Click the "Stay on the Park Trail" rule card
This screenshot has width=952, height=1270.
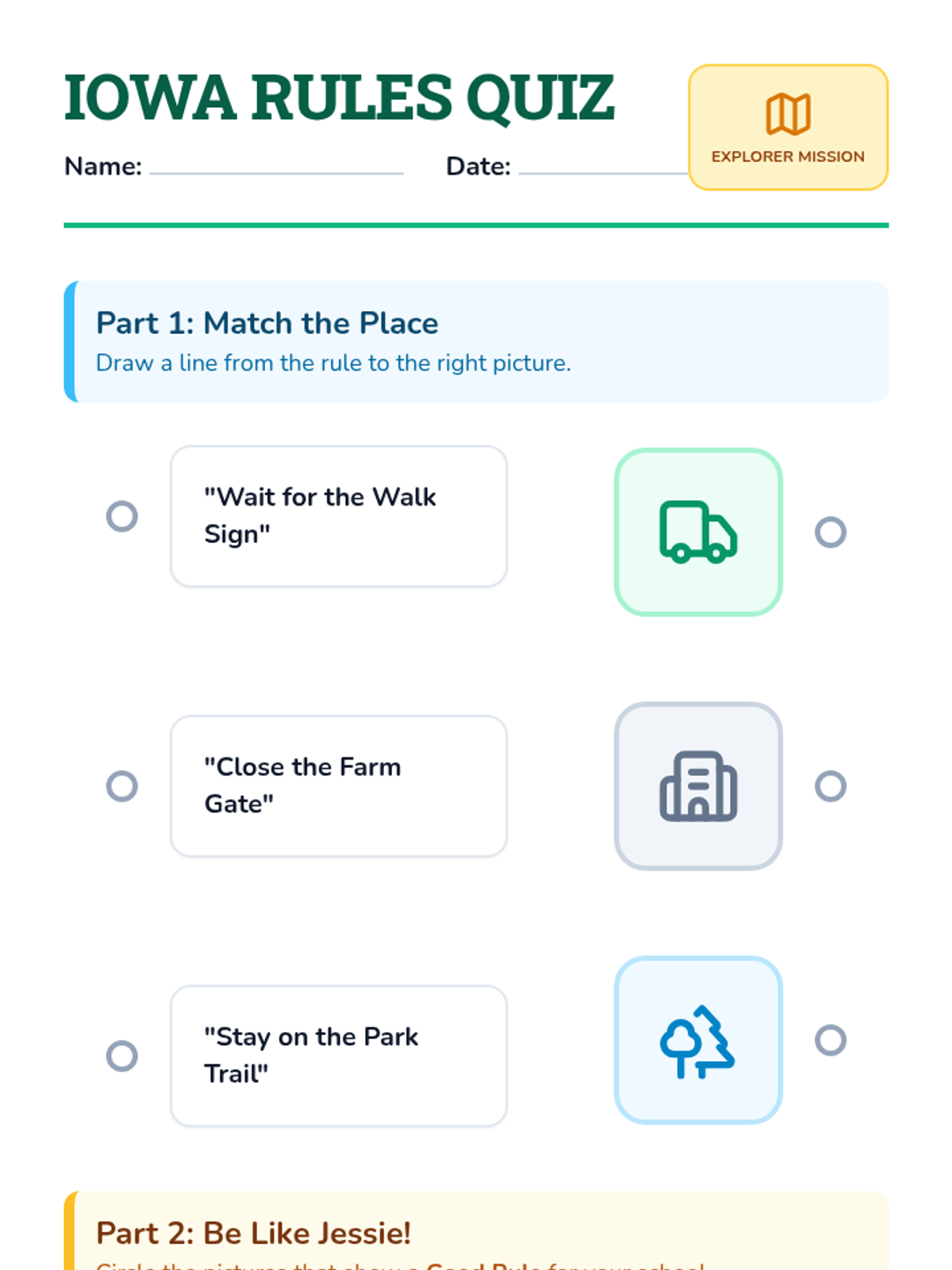point(339,1056)
